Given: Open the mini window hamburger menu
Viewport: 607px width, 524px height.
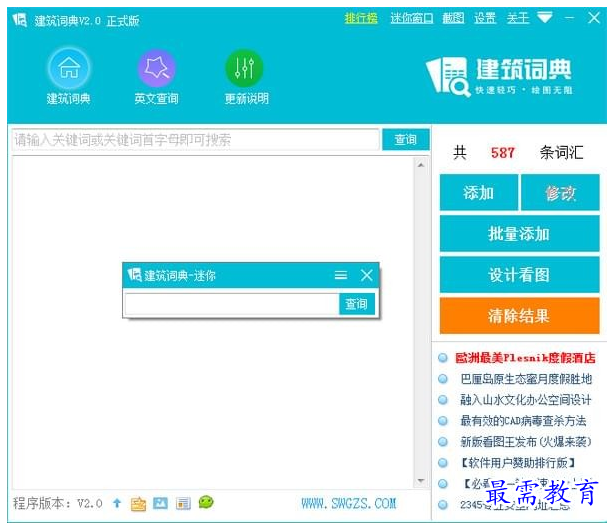Looking at the screenshot, I should [x=341, y=275].
